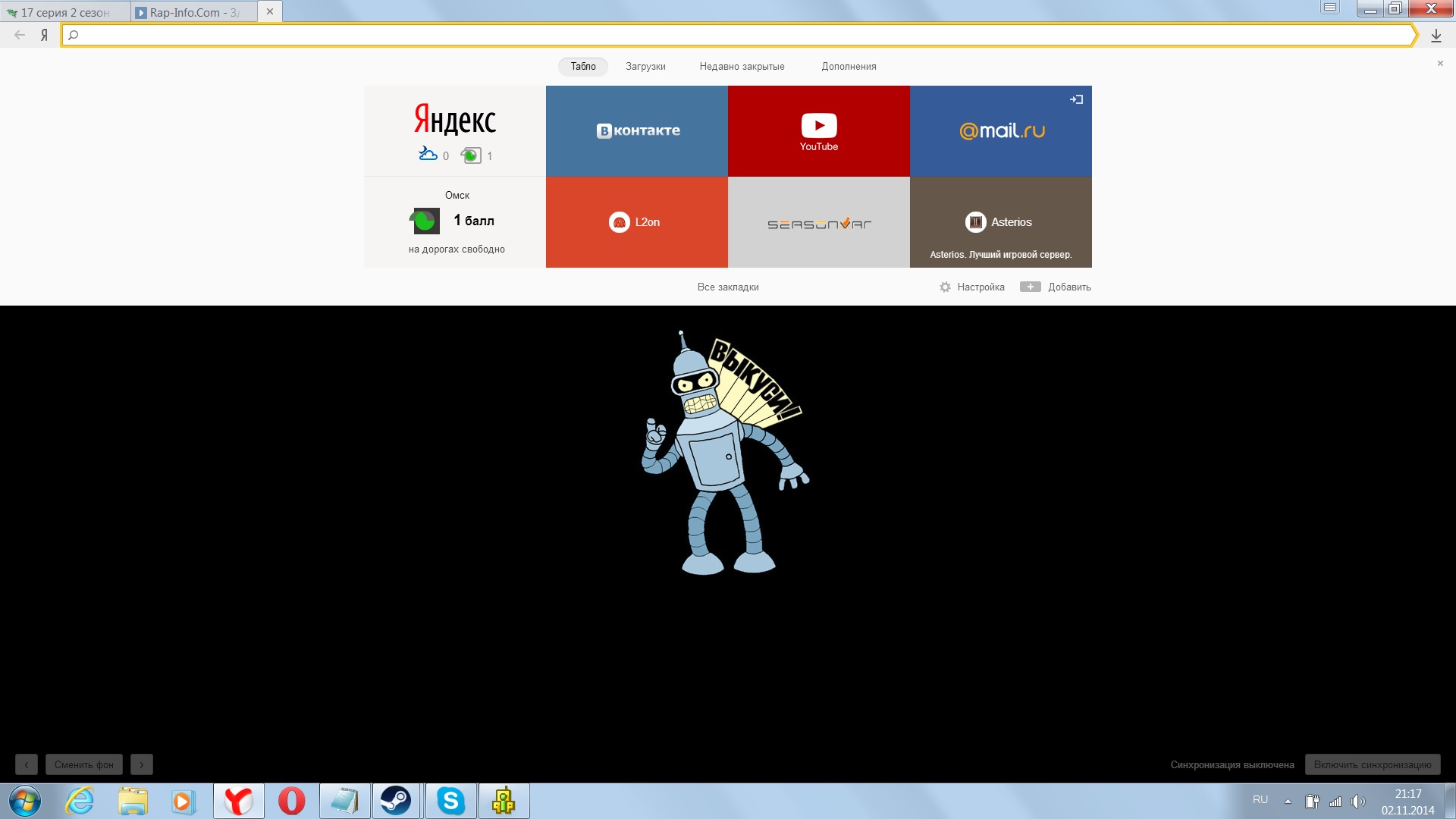Show hidden tray icons arrow

pyautogui.click(x=1288, y=801)
